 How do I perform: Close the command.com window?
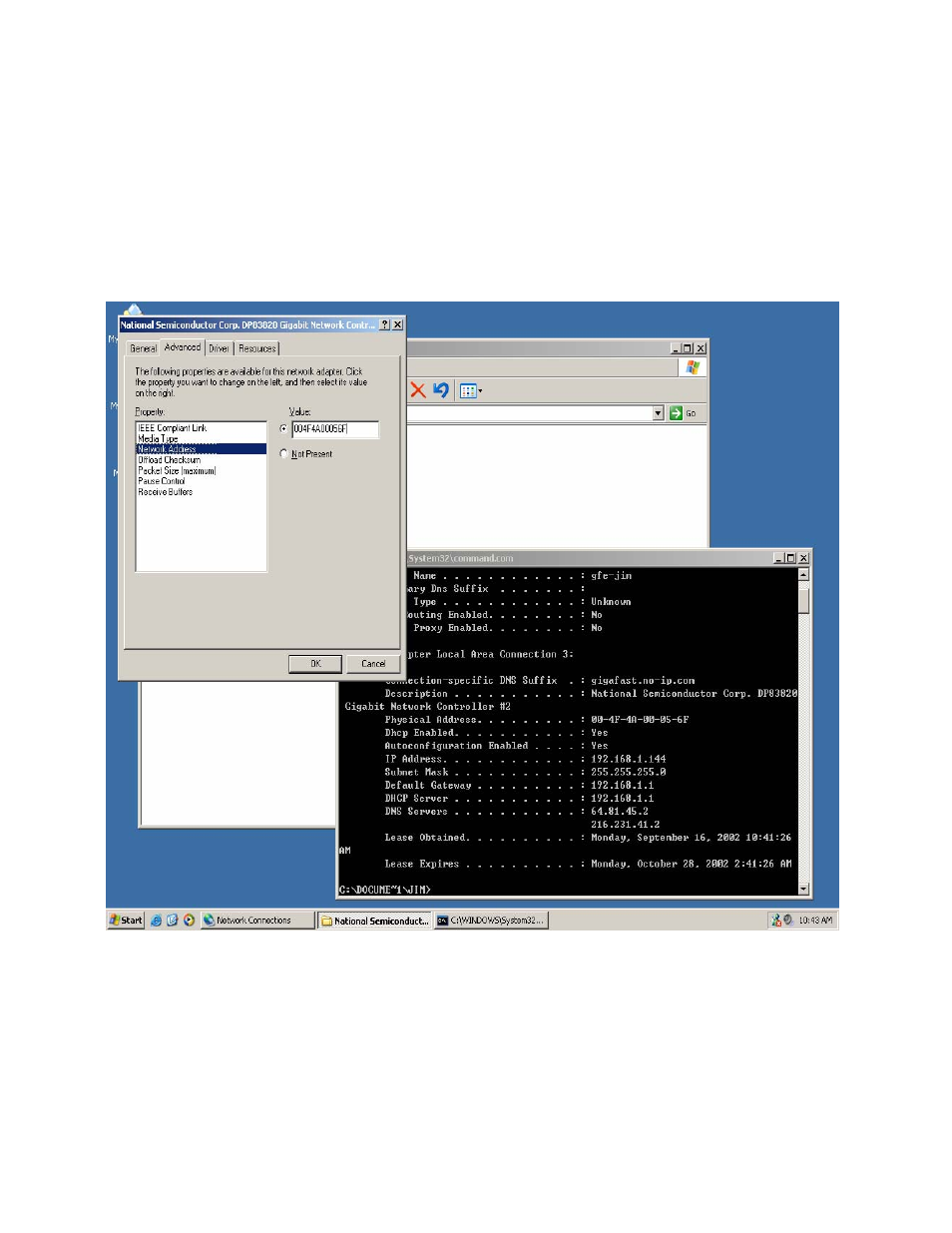pos(803,558)
